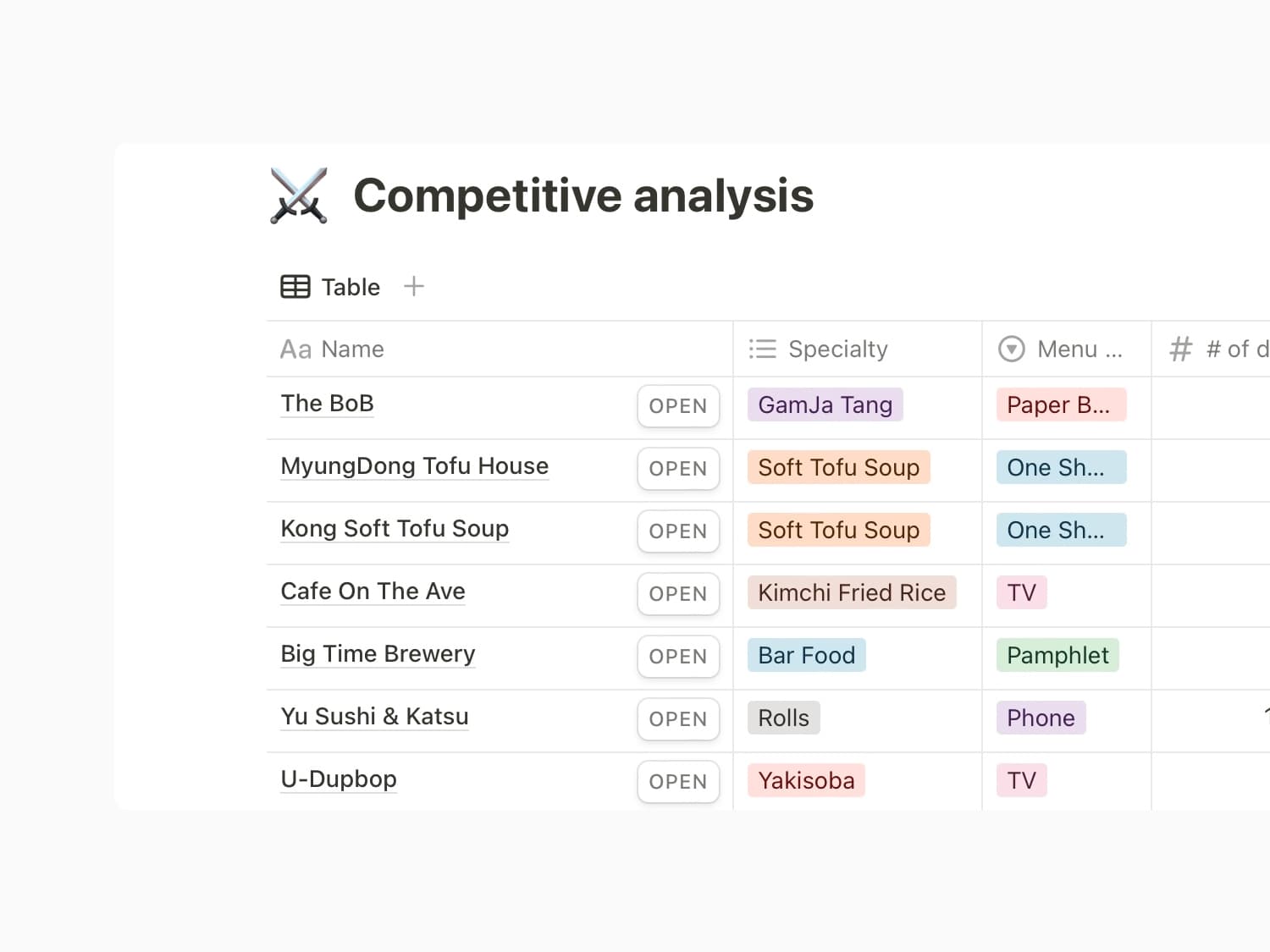Click the circled arrow icon in Menu header

coord(1011,349)
